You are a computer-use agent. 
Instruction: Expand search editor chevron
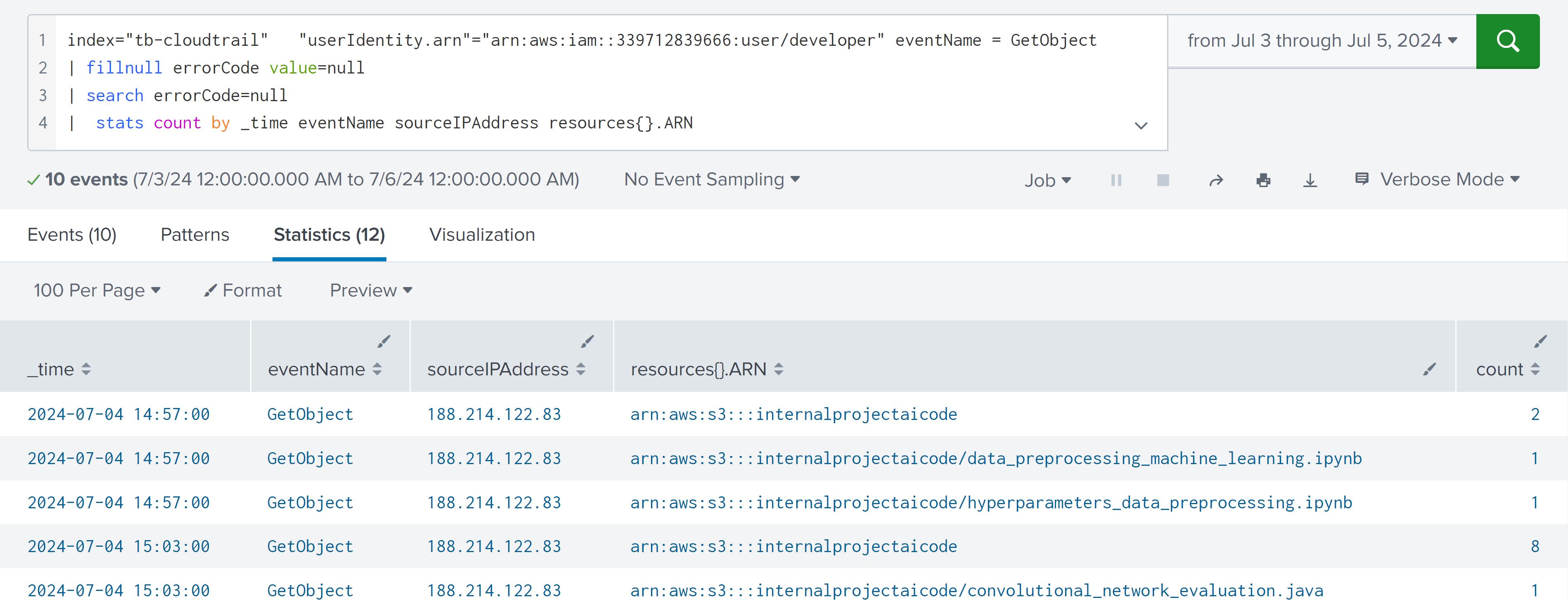click(1141, 126)
